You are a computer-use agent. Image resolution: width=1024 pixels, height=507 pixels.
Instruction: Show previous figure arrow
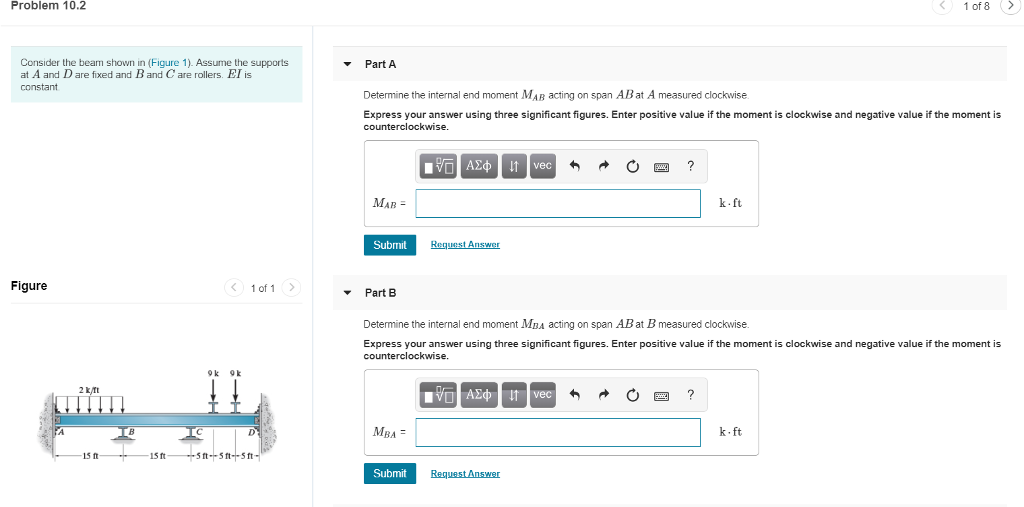click(x=234, y=287)
